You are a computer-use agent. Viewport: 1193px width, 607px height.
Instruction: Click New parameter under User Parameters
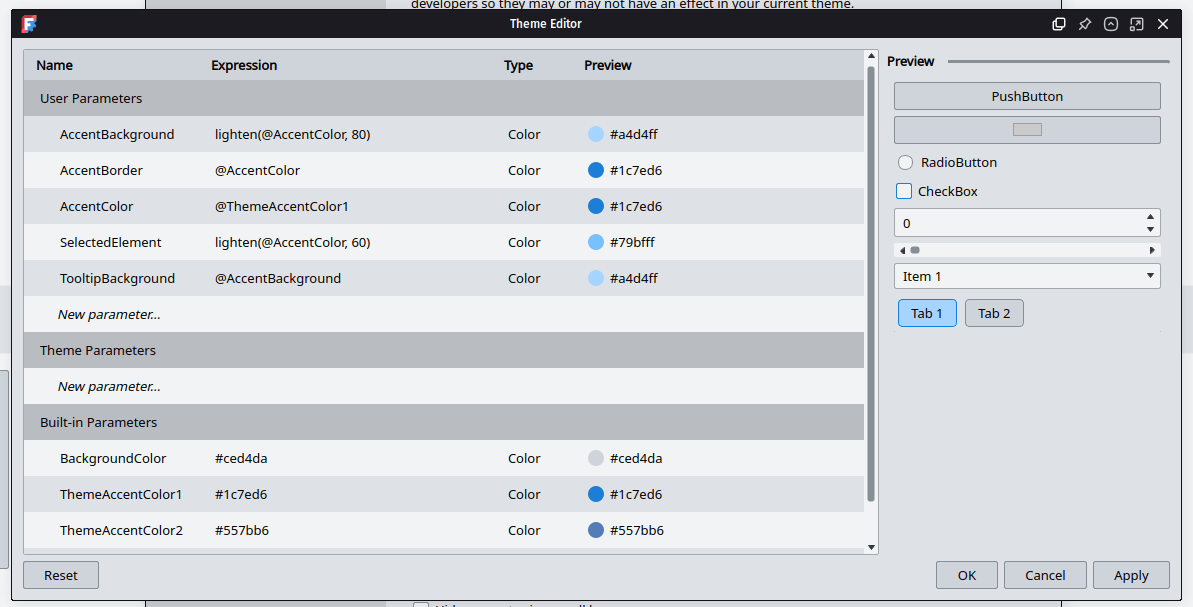pyautogui.click(x=109, y=314)
